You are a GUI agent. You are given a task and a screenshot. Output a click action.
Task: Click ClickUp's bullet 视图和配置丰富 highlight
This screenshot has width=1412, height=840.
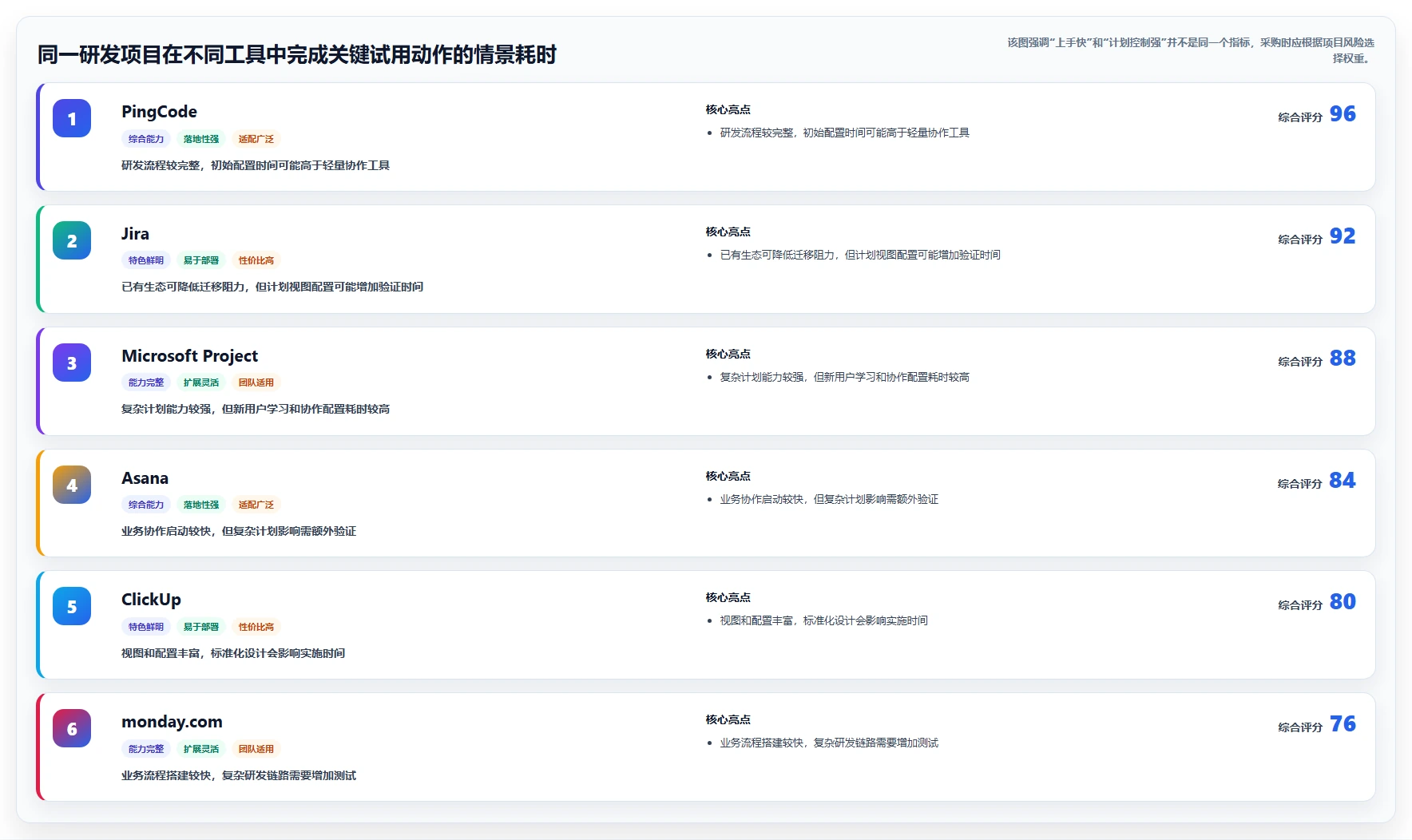[x=823, y=621]
